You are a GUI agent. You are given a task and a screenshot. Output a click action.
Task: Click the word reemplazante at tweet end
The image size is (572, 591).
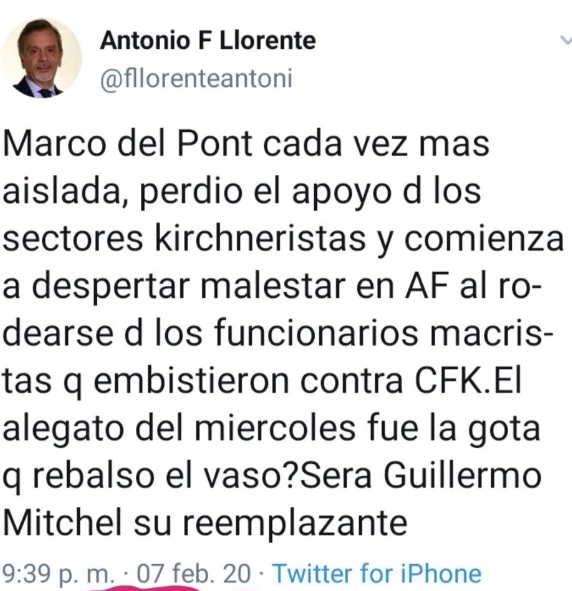pos(295,524)
